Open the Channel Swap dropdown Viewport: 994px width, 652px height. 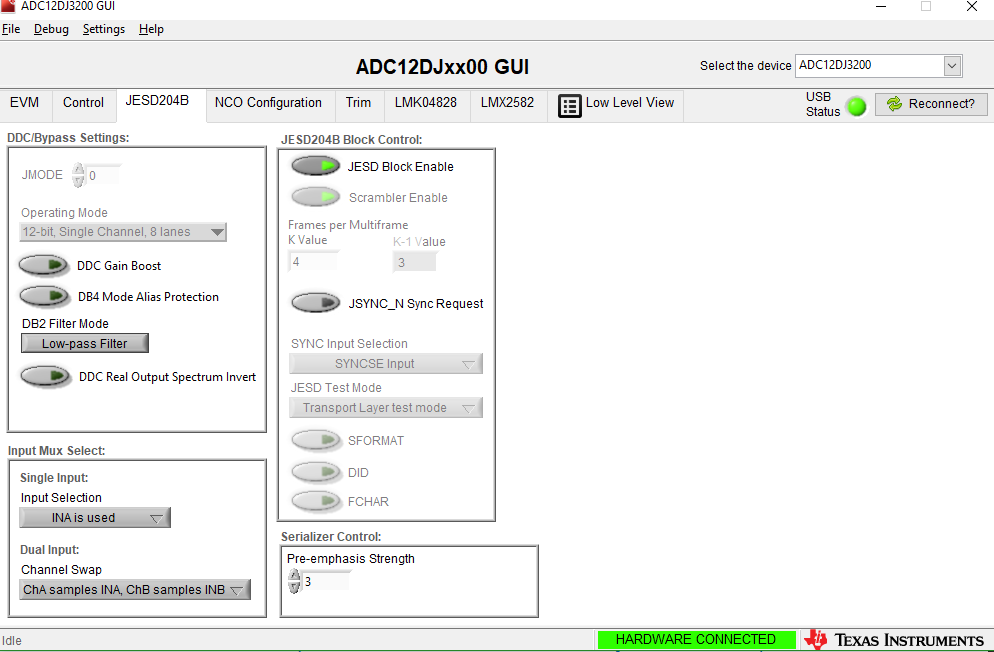pos(134,589)
